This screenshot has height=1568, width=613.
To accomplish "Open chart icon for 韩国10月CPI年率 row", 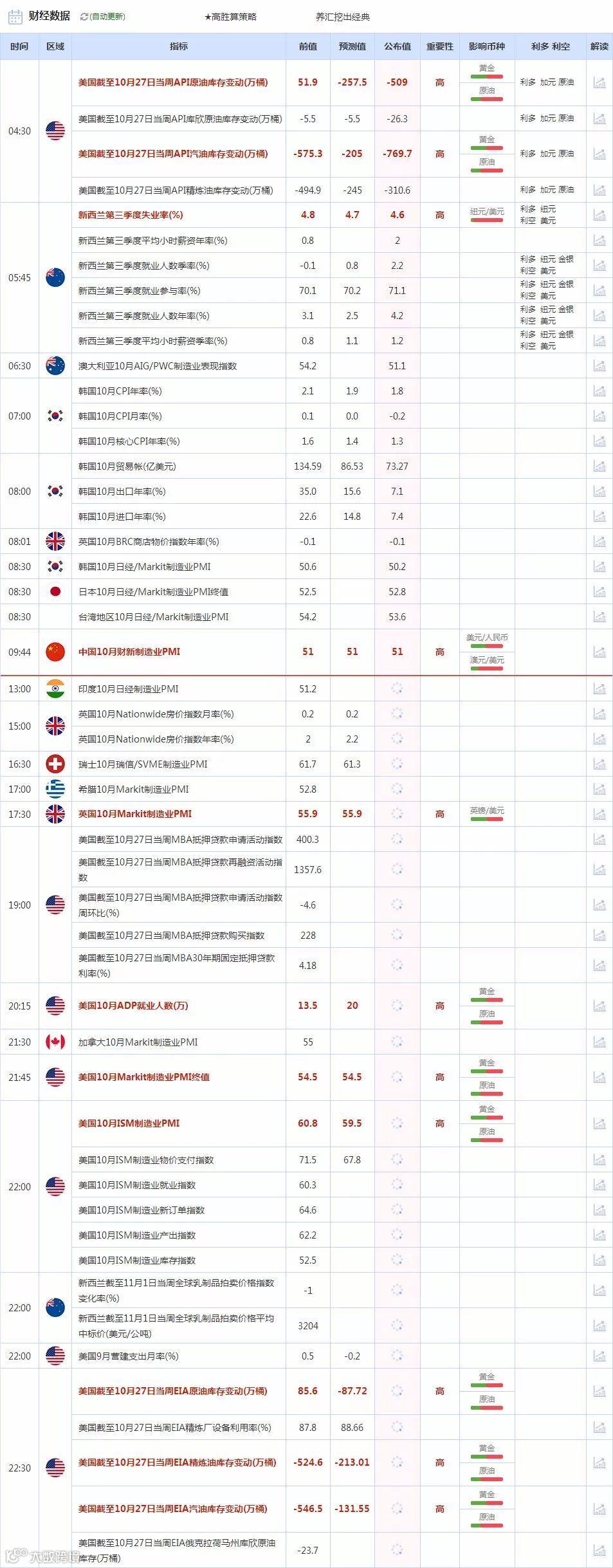I will pyautogui.click(x=599, y=391).
